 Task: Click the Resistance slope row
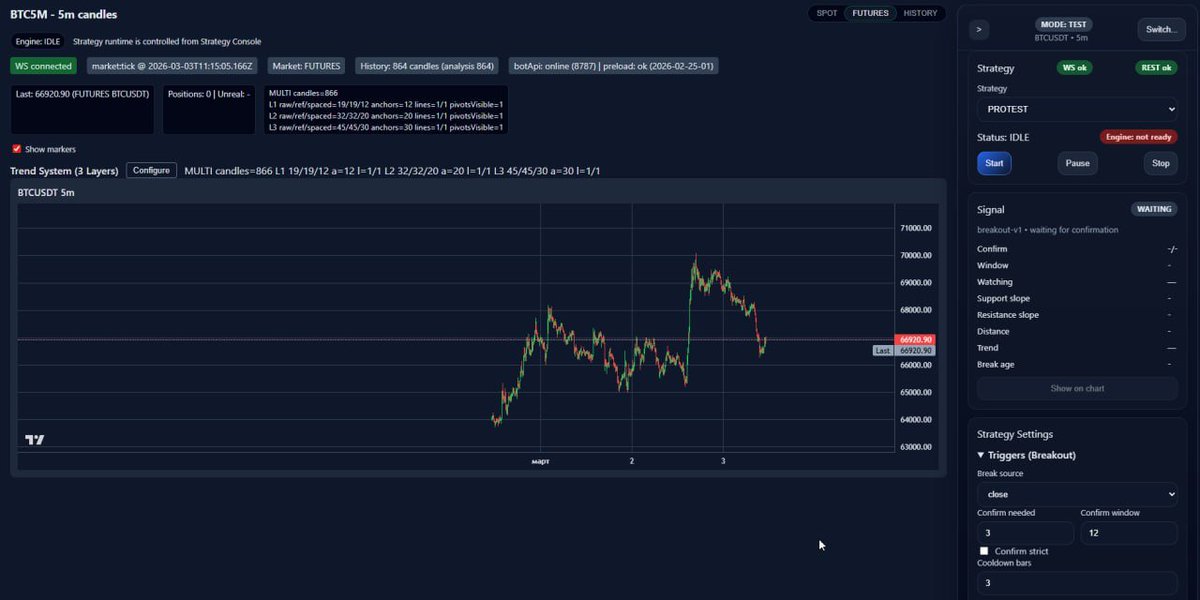[1077, 315]
